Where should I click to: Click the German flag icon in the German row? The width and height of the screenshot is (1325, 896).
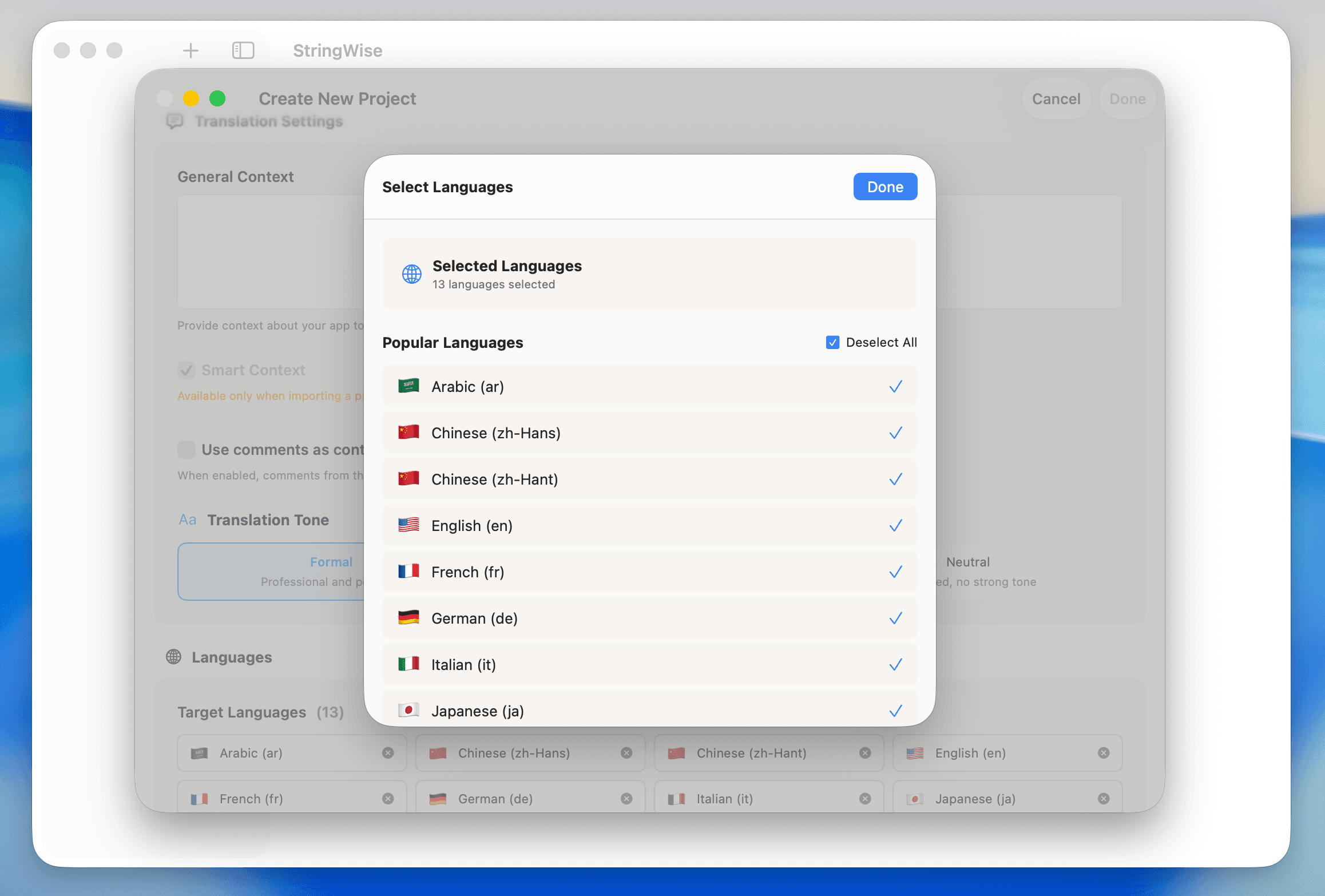[408, 617]
